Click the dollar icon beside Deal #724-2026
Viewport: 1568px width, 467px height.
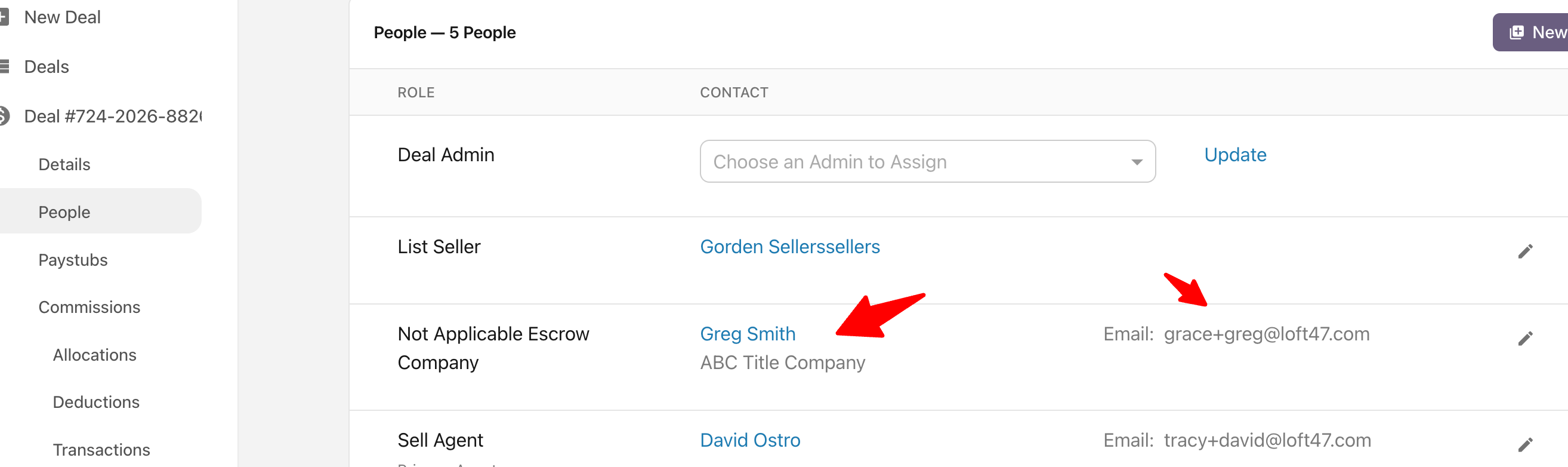[x=4, y=116]
